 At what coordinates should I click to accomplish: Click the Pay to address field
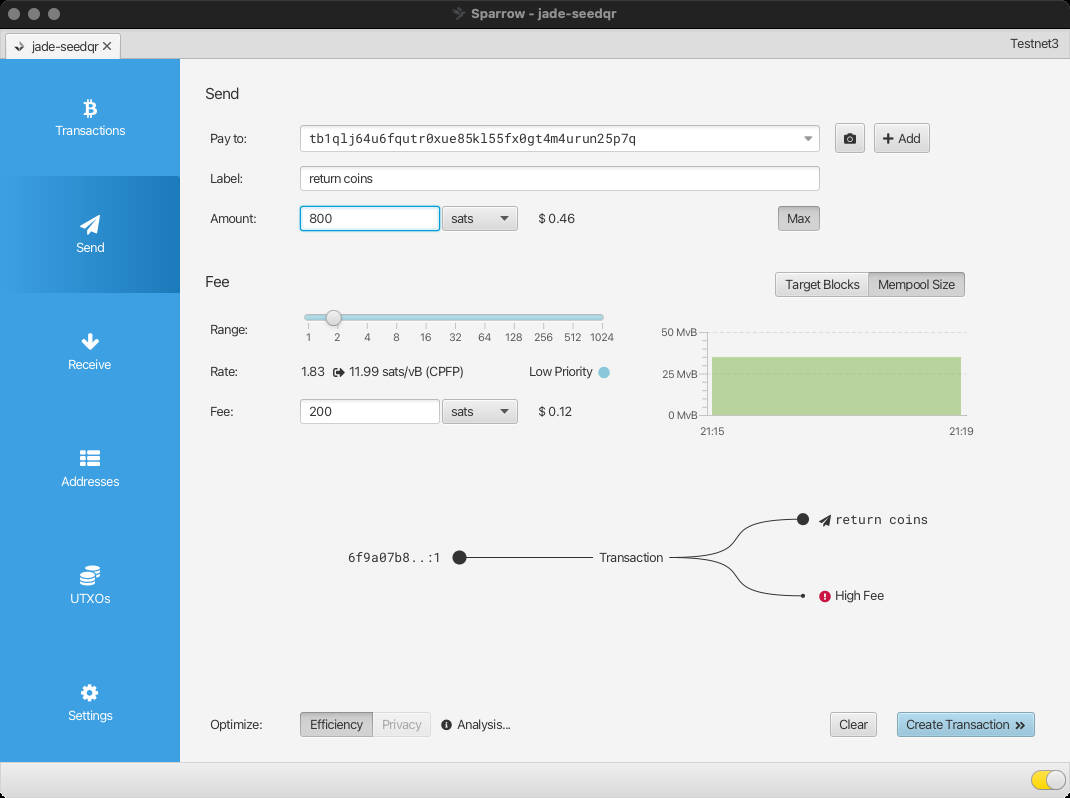[560, 139]
